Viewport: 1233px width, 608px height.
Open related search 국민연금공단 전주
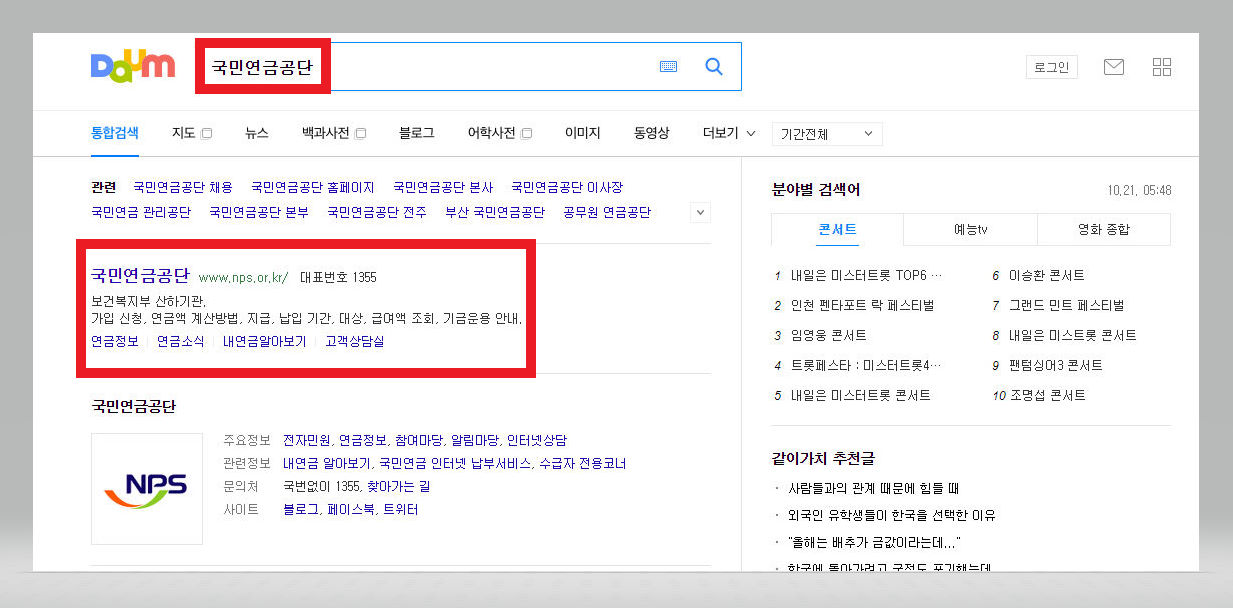377,212
